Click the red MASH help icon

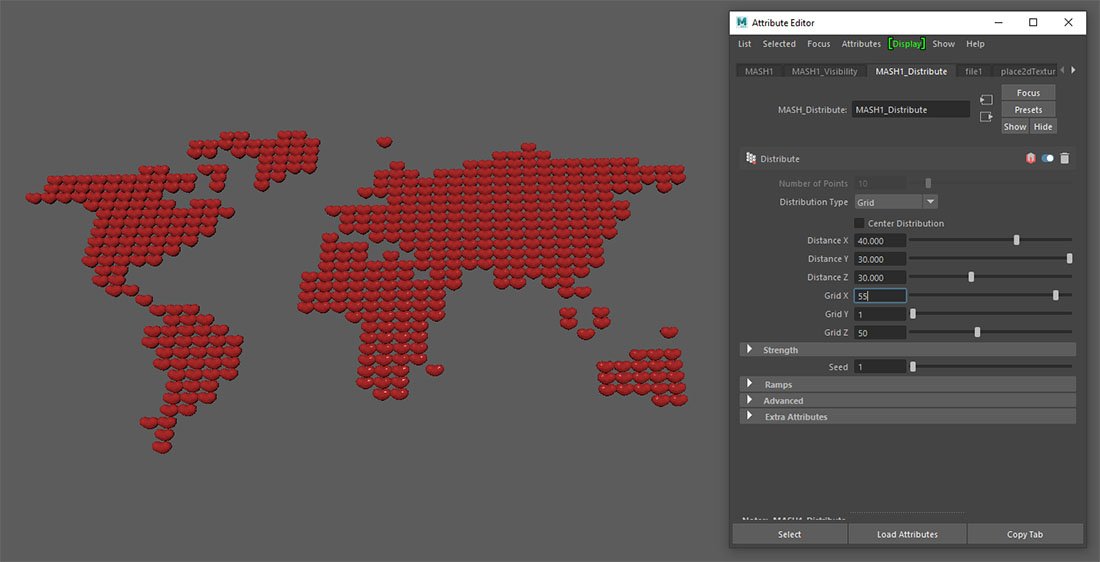click(1030, 159)
